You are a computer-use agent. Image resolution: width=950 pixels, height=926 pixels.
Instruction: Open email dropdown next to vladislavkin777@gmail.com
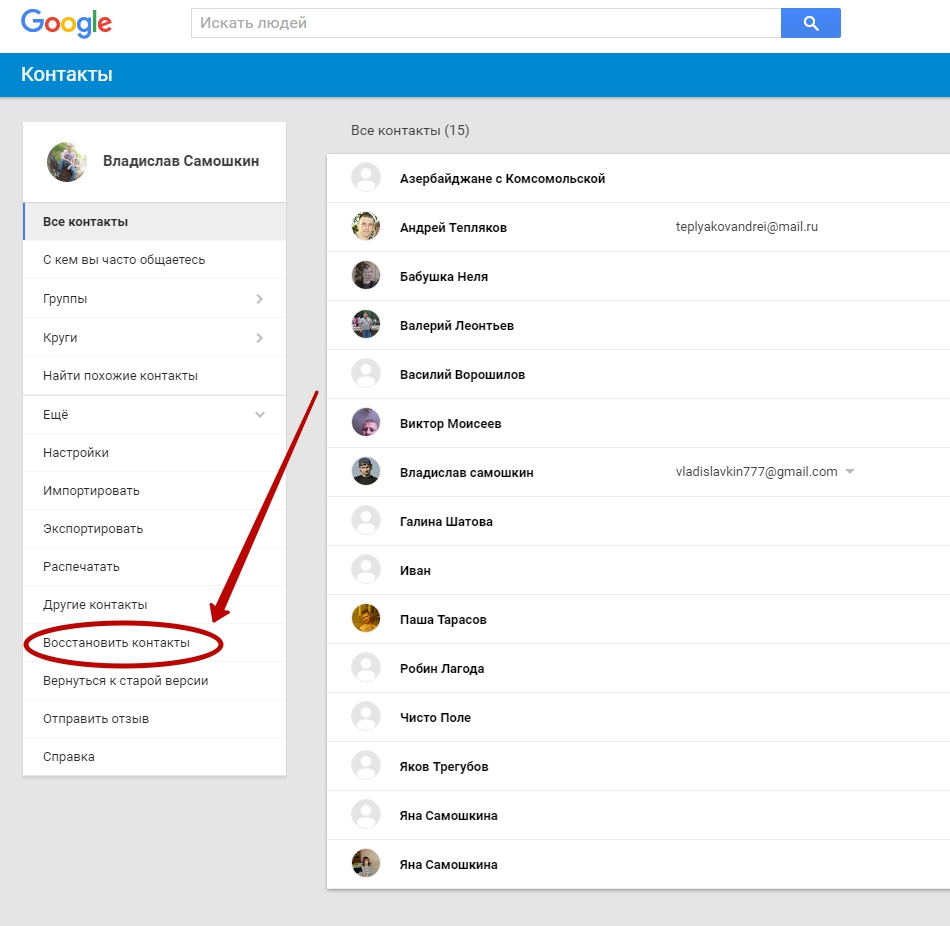(x=850, y=471)
